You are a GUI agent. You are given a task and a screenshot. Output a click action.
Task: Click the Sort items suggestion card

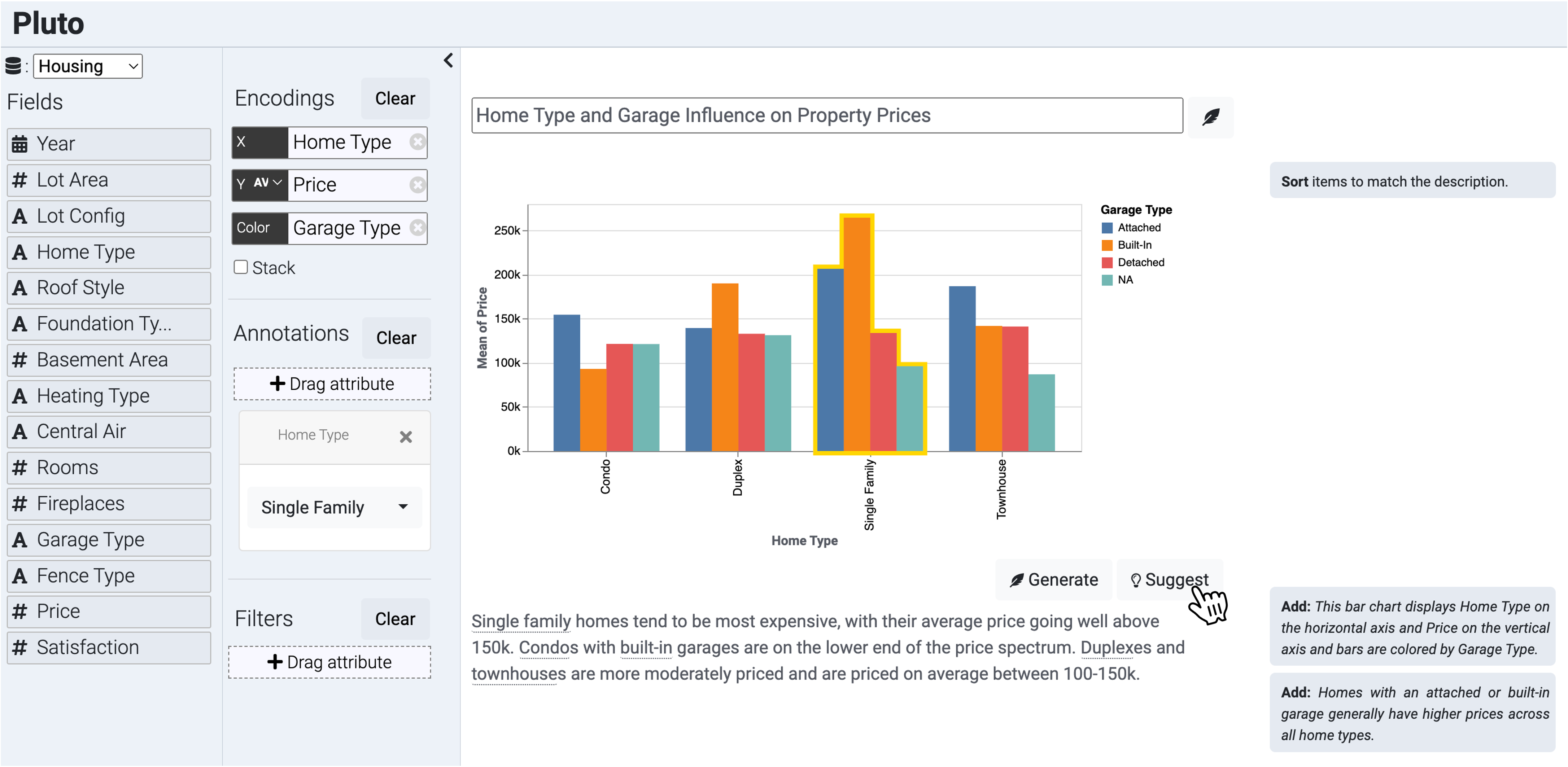point(1412,181)
